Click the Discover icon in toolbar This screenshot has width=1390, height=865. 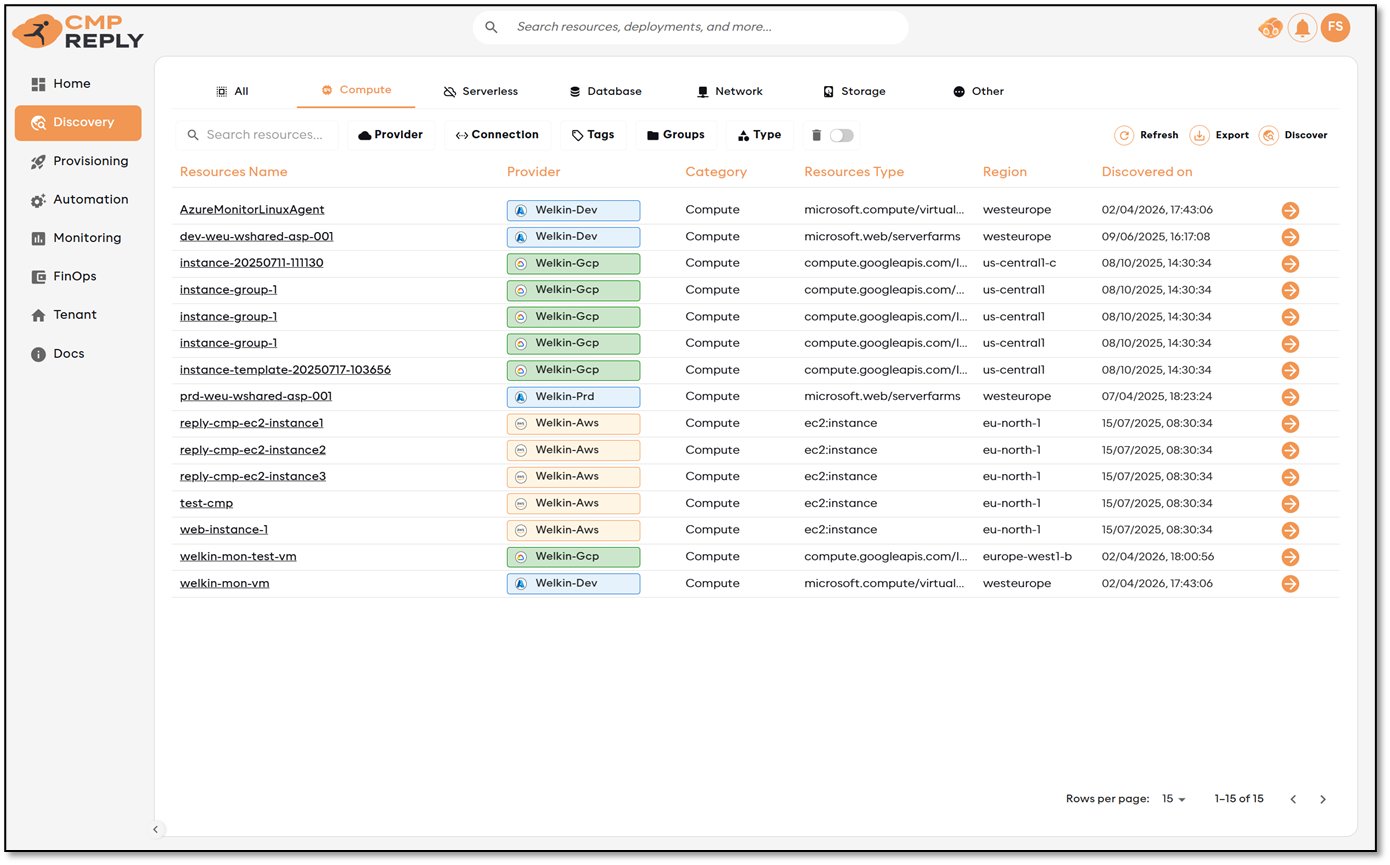tap(1269, 135)
